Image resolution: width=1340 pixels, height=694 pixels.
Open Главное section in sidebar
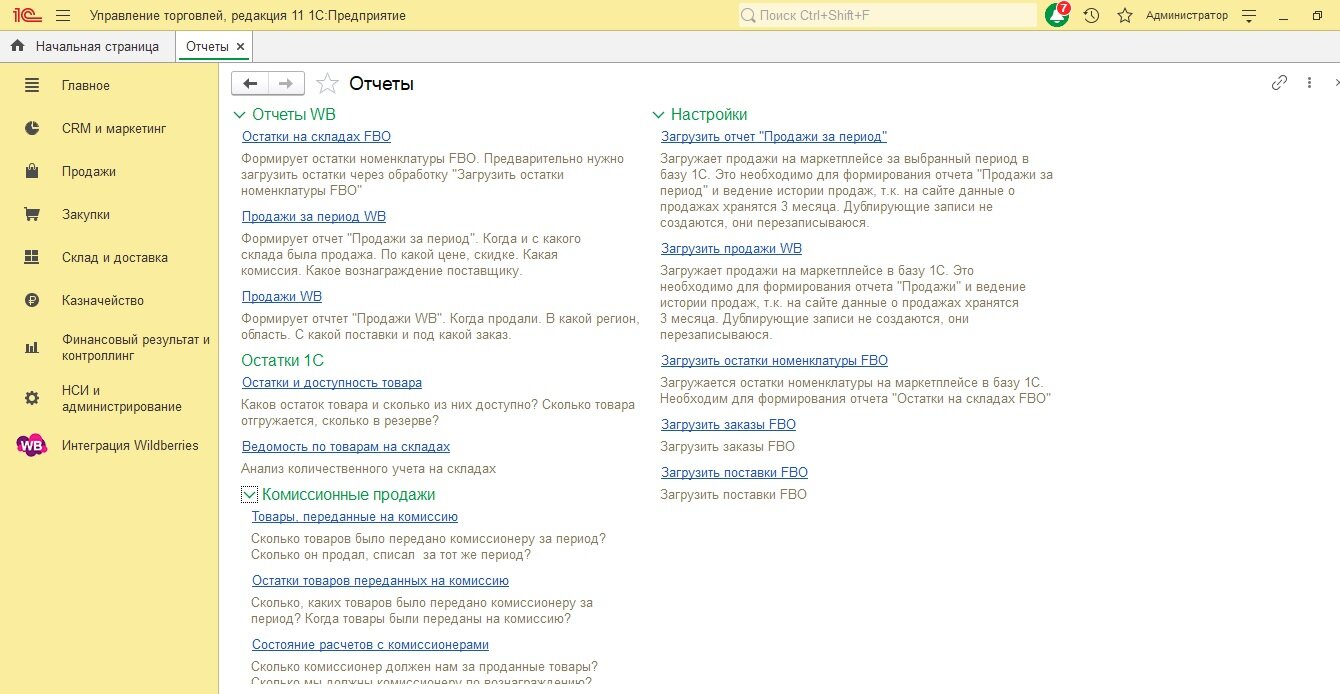coord(86,86)
